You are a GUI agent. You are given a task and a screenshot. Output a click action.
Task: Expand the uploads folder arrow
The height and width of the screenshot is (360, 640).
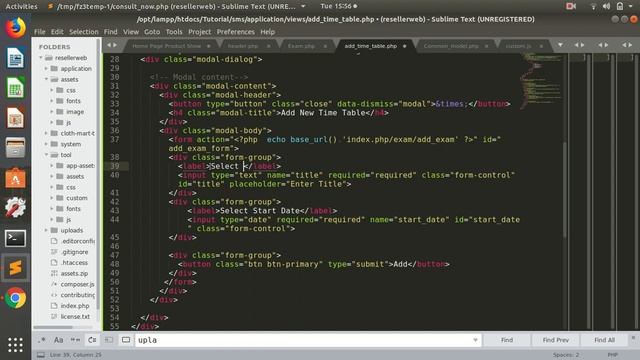(x=46, y=230)
